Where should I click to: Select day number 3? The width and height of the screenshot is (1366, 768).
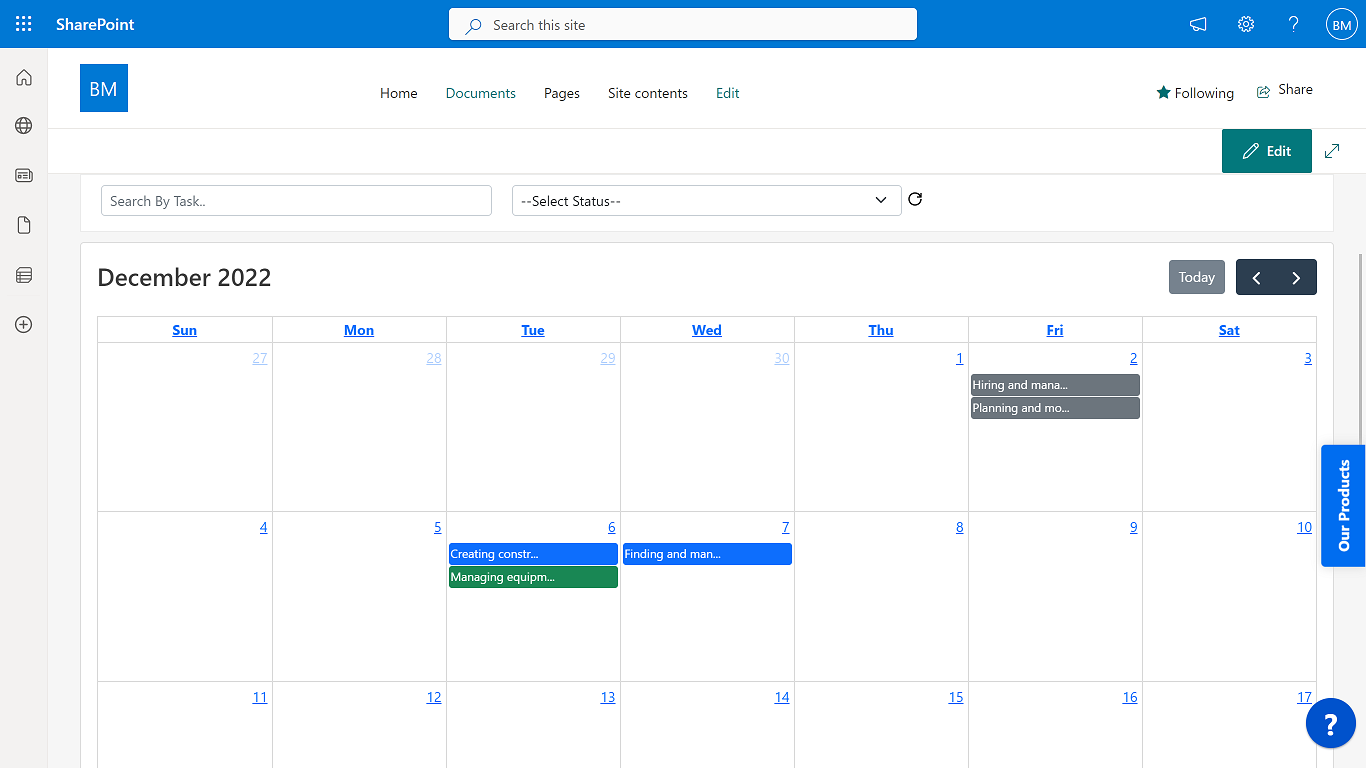point(1308,358)
